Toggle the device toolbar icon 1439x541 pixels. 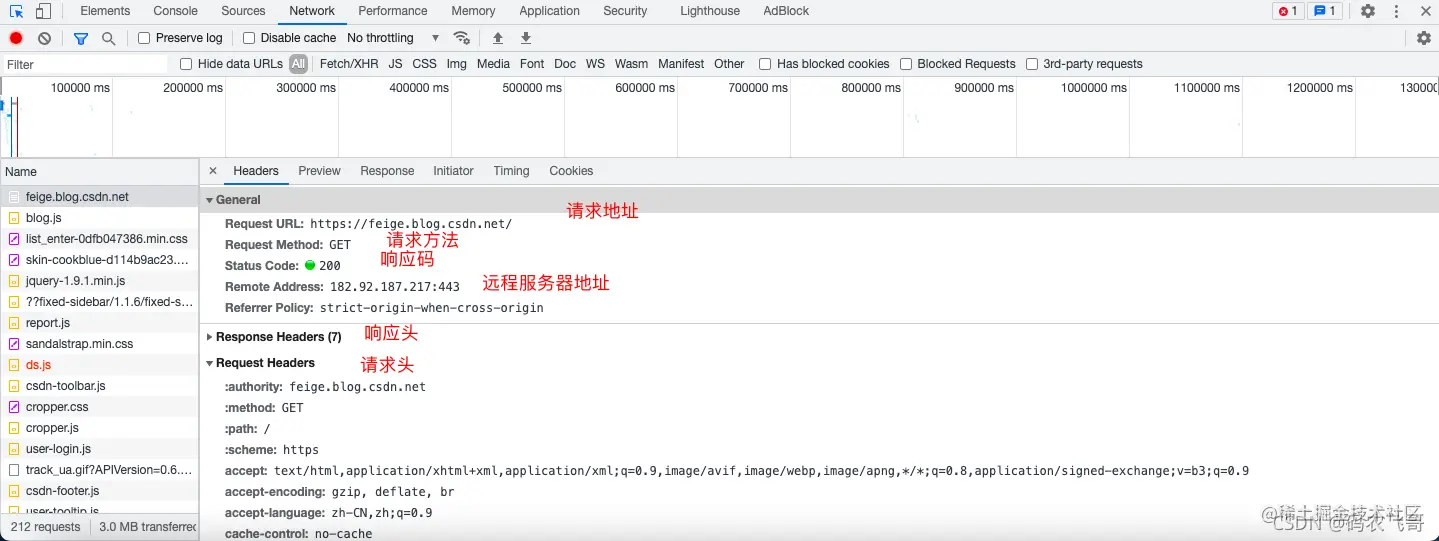click(43, 11)
